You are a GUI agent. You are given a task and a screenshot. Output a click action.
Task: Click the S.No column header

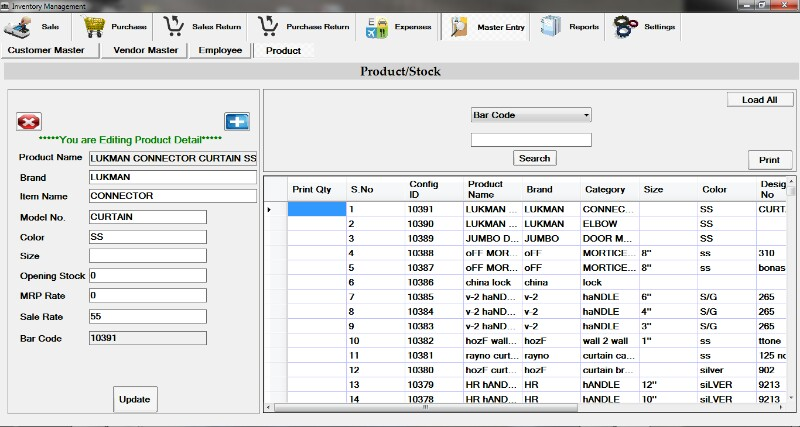coord(376,190)
